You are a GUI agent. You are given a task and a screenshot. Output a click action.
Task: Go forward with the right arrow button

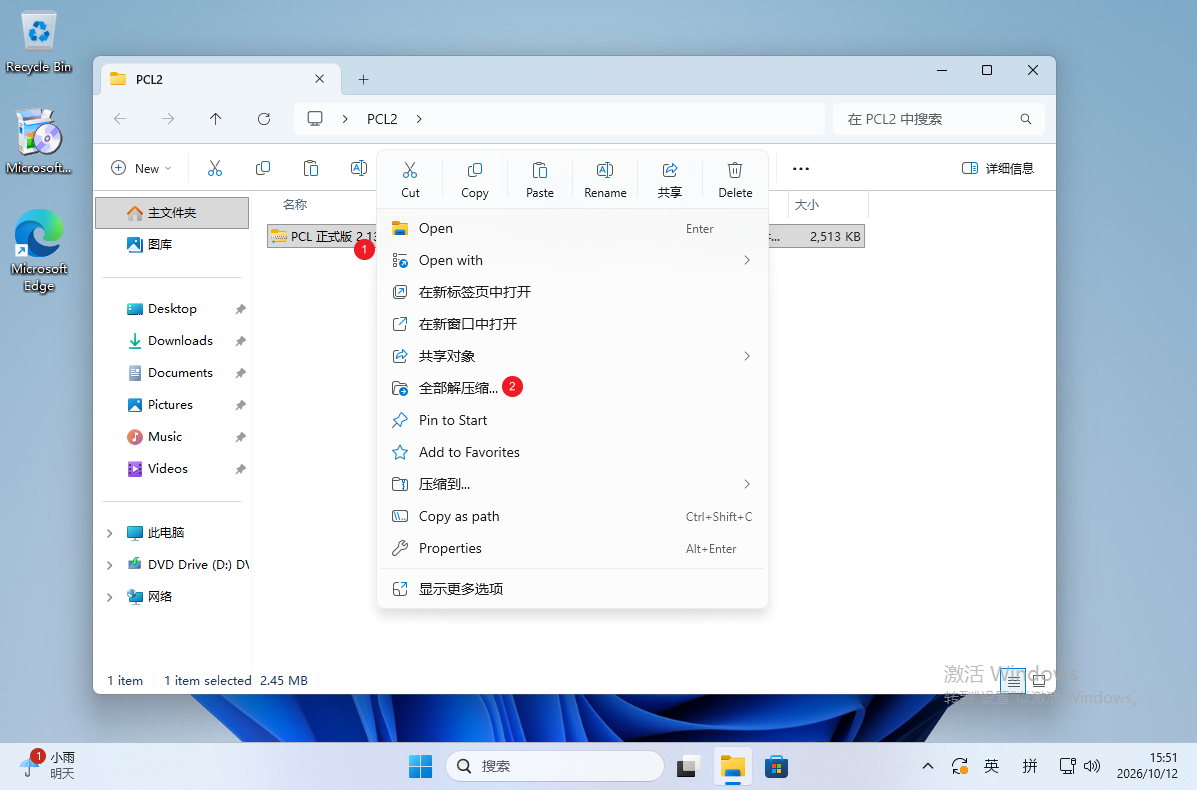168,119
